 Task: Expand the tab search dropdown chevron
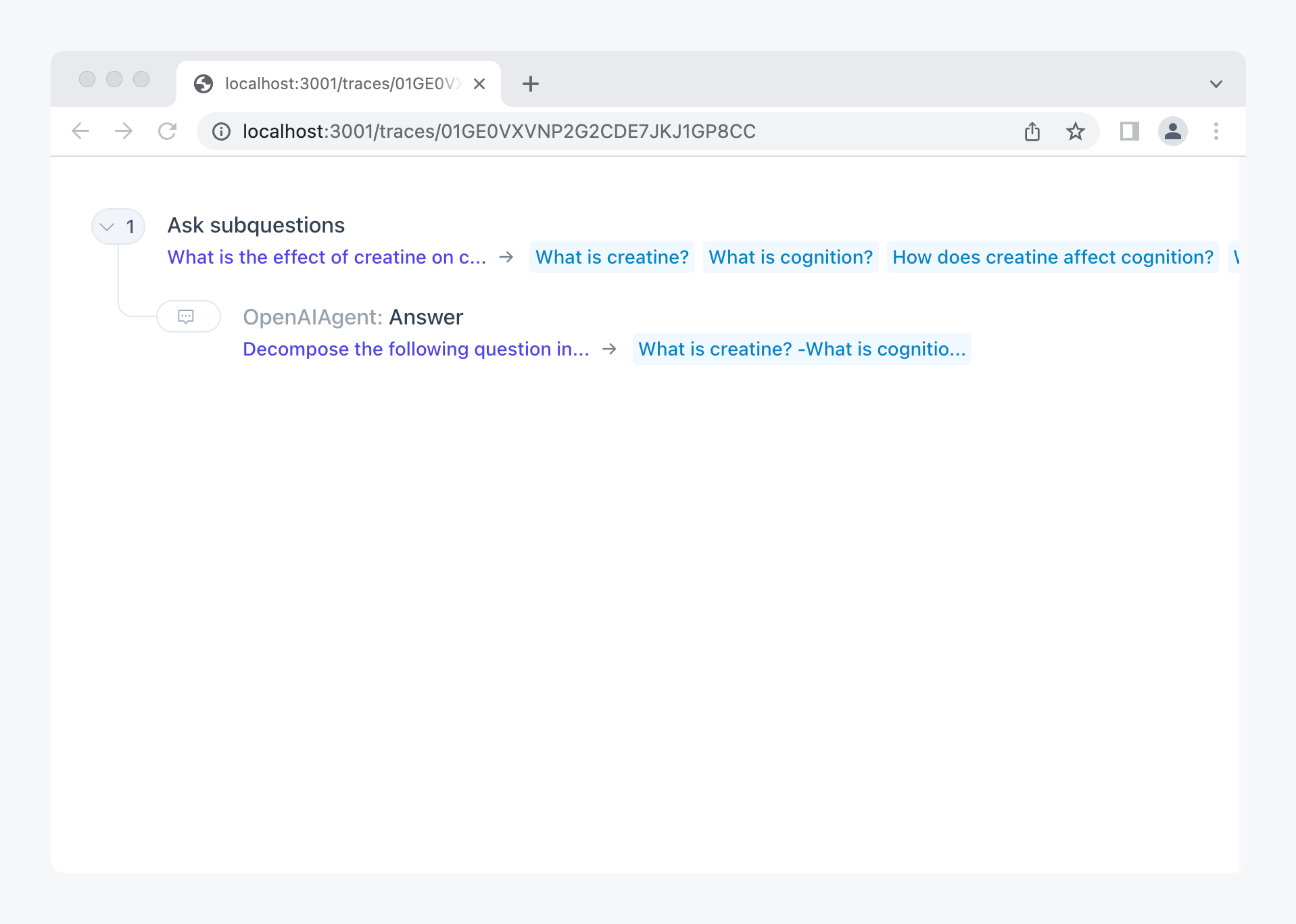[1216, 84]
